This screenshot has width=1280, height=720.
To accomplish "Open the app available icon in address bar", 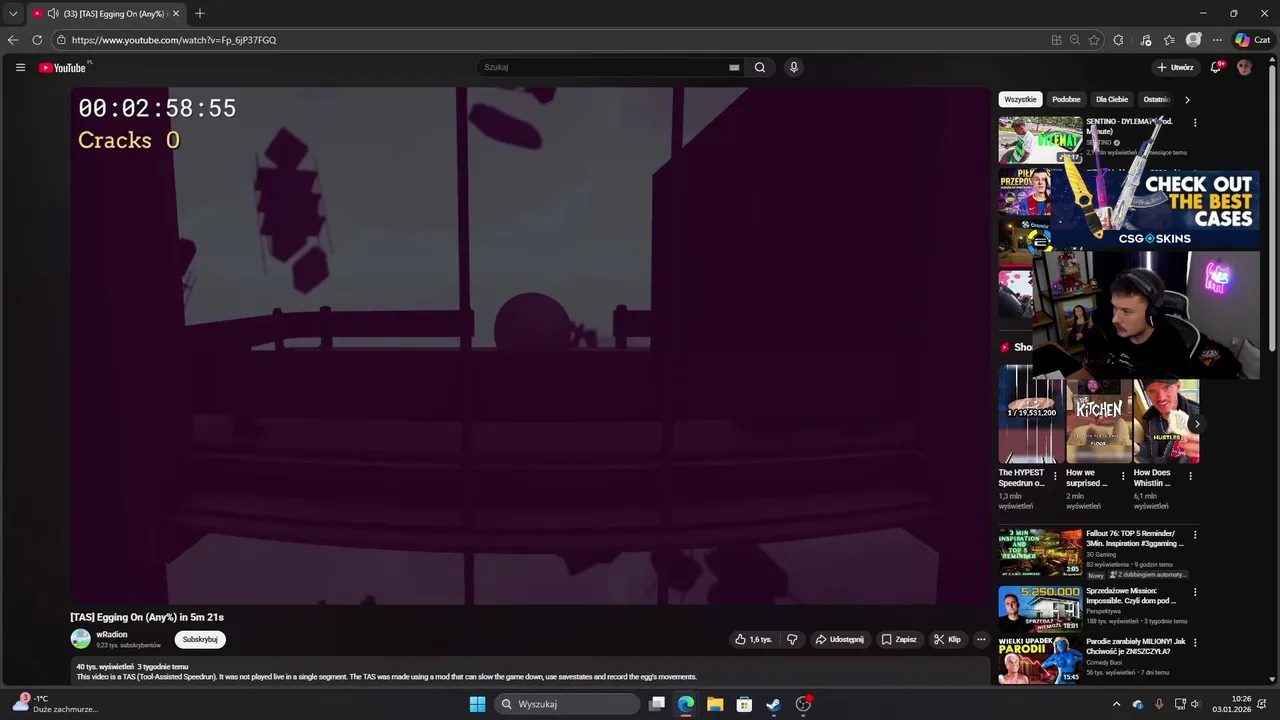I will (x=1056, y=40).
